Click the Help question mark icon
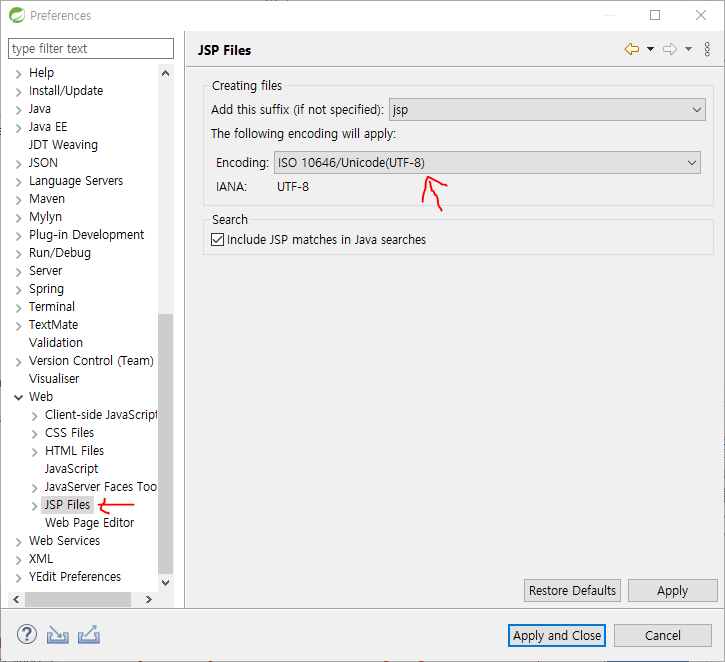This screenshot has height=662, width=725. [27, 634]
